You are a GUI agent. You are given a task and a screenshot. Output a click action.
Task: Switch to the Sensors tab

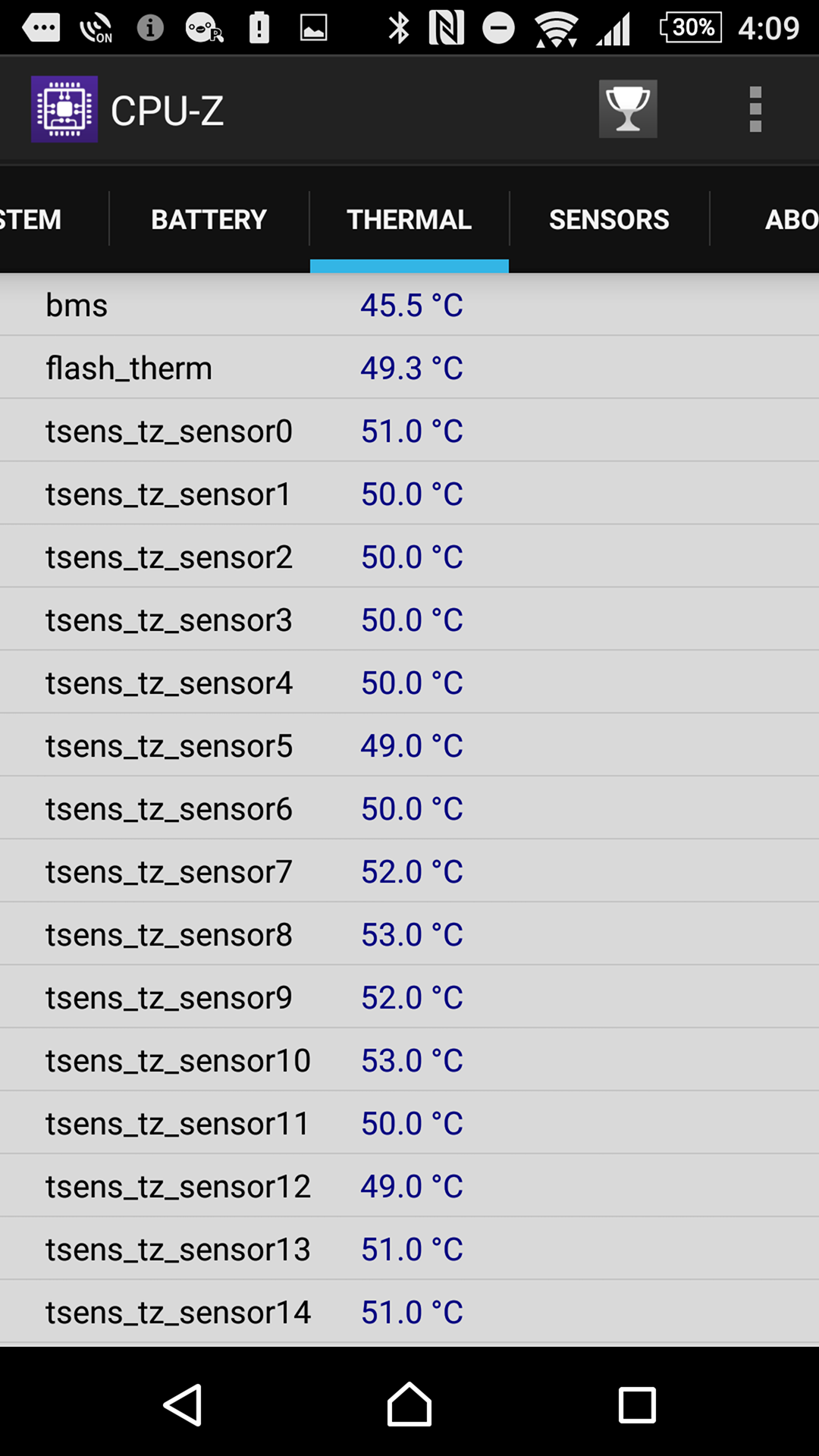tap(609, 220)
